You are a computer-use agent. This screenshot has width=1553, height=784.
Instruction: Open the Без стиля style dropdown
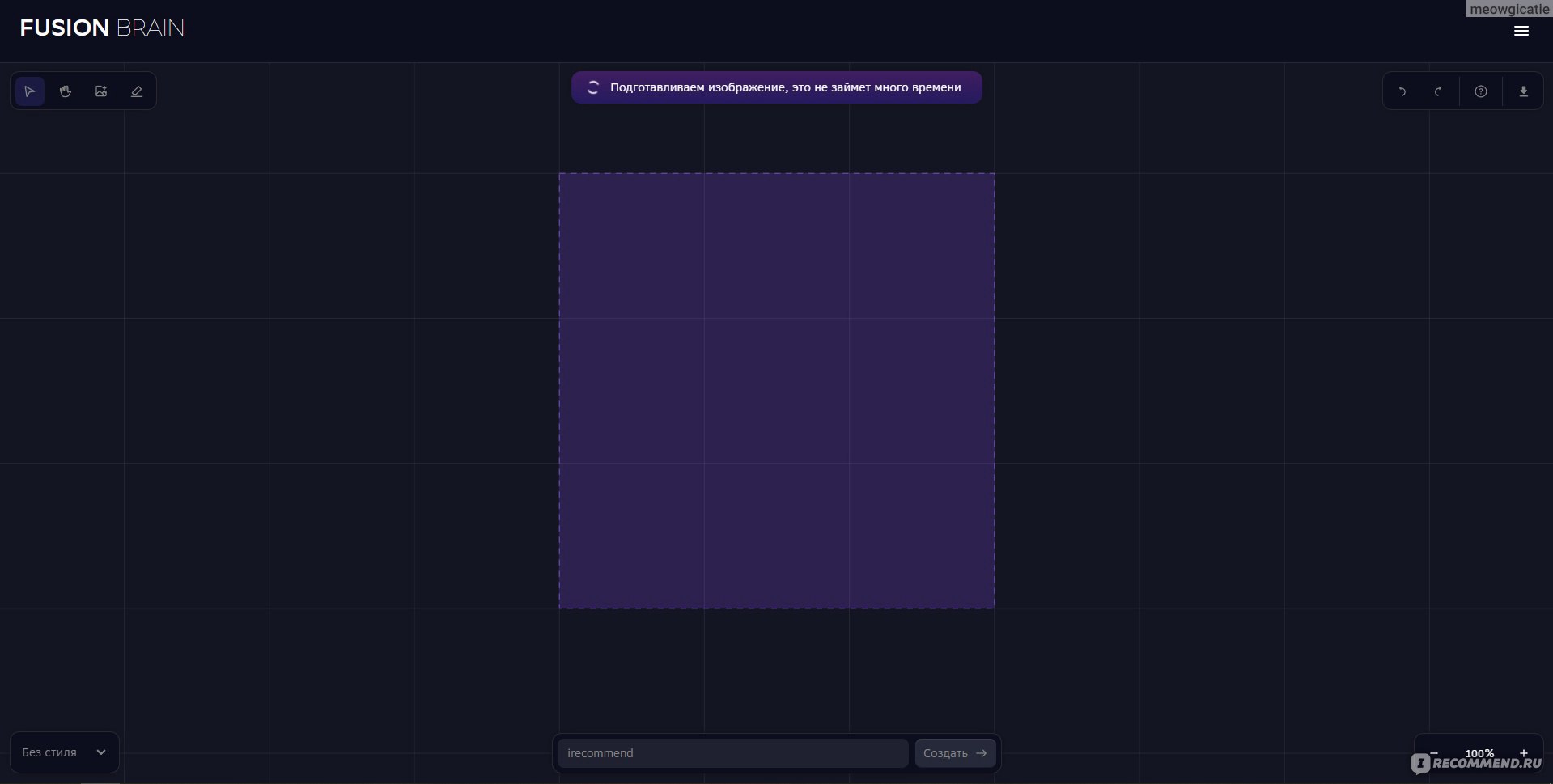tap(65, 752)
